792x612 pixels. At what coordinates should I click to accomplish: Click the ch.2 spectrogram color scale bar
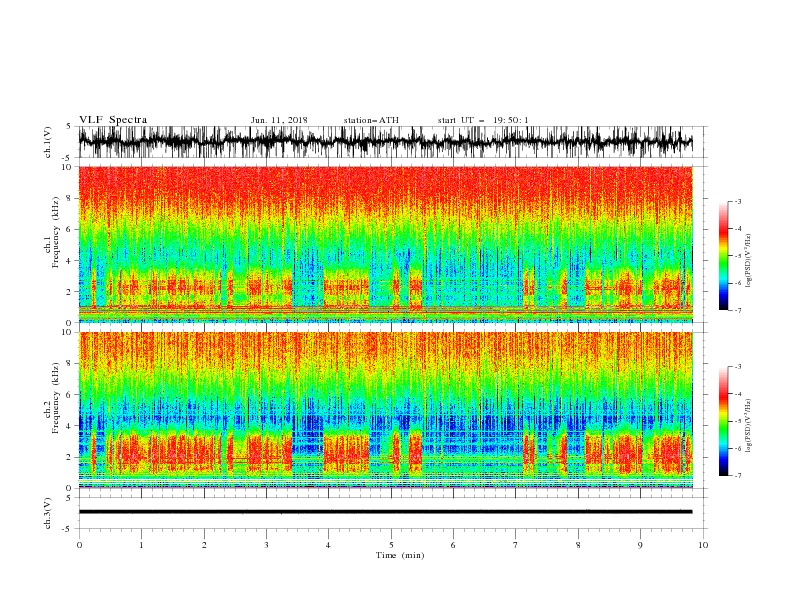click(723, 421)
